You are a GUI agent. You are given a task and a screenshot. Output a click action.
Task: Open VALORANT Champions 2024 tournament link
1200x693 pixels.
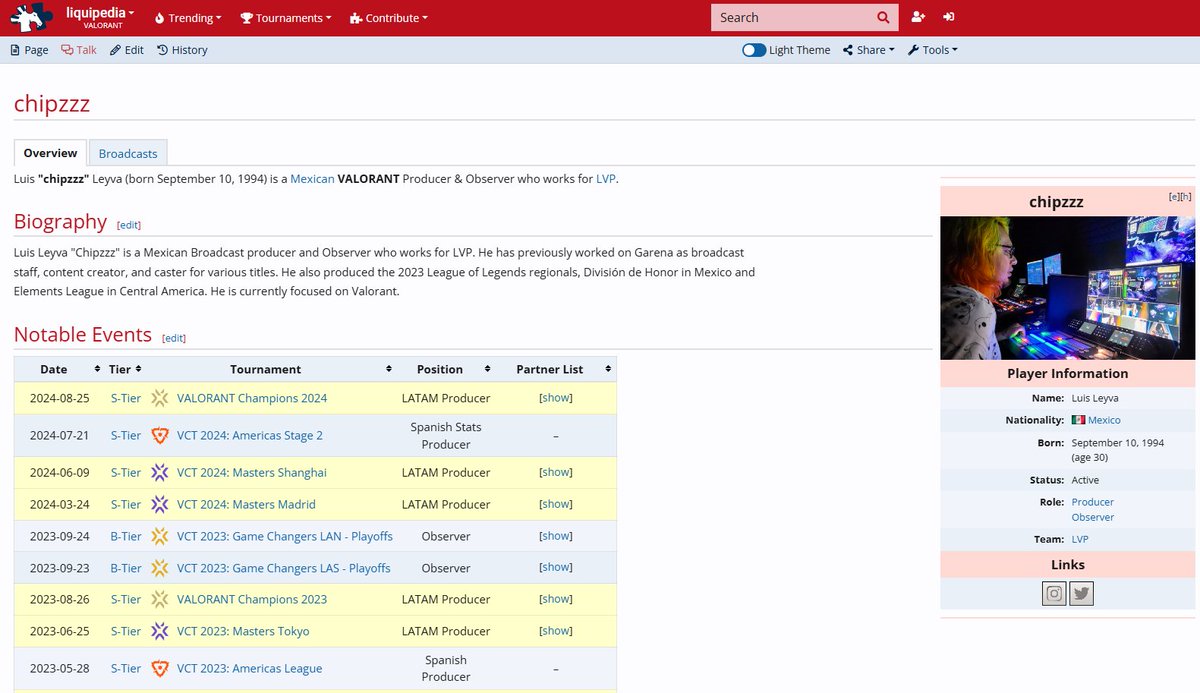point(252,398)
